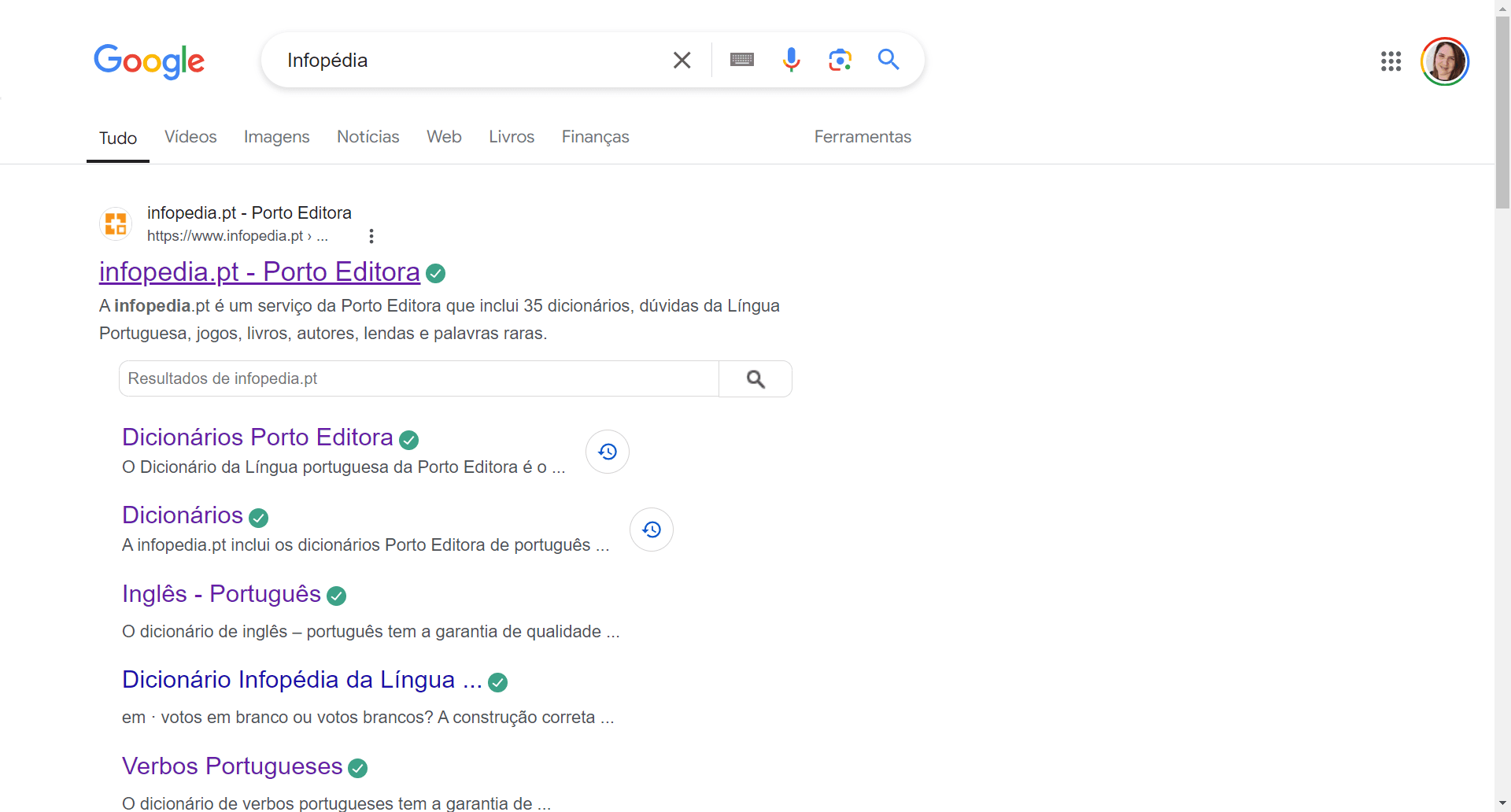The image size is (1511, 812).
Task: Submit search with blue magnifier icon
Action: (888, 60)
